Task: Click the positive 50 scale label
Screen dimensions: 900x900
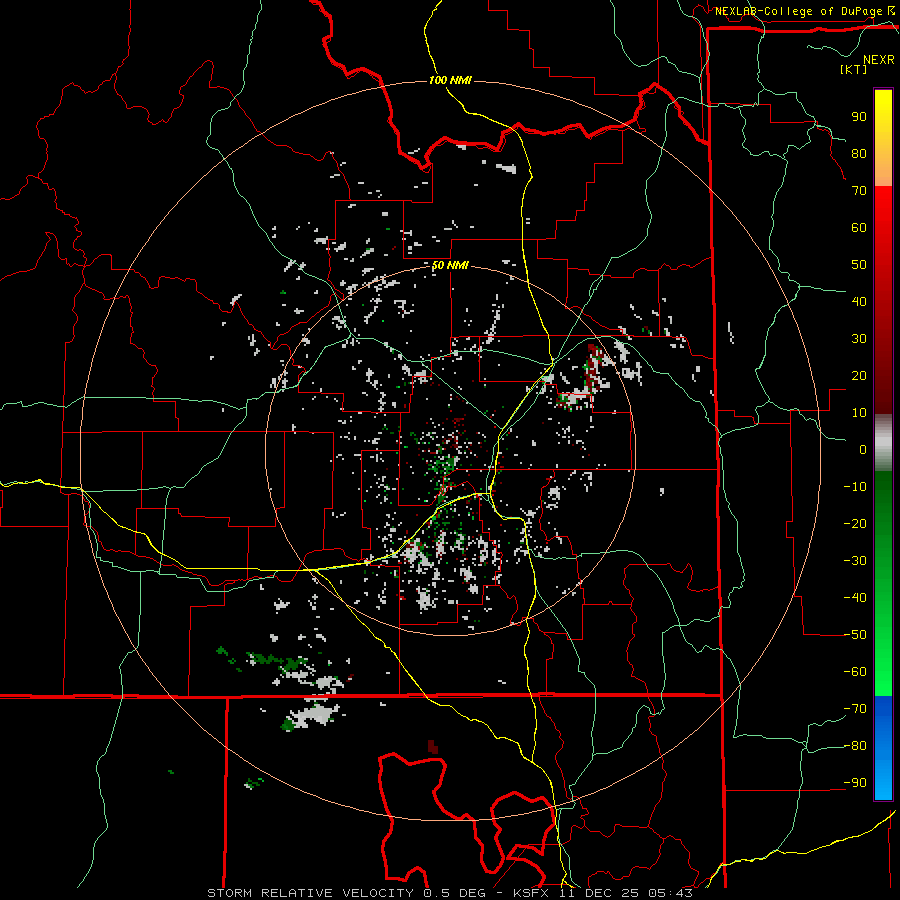Action: (x=859, y=265)
